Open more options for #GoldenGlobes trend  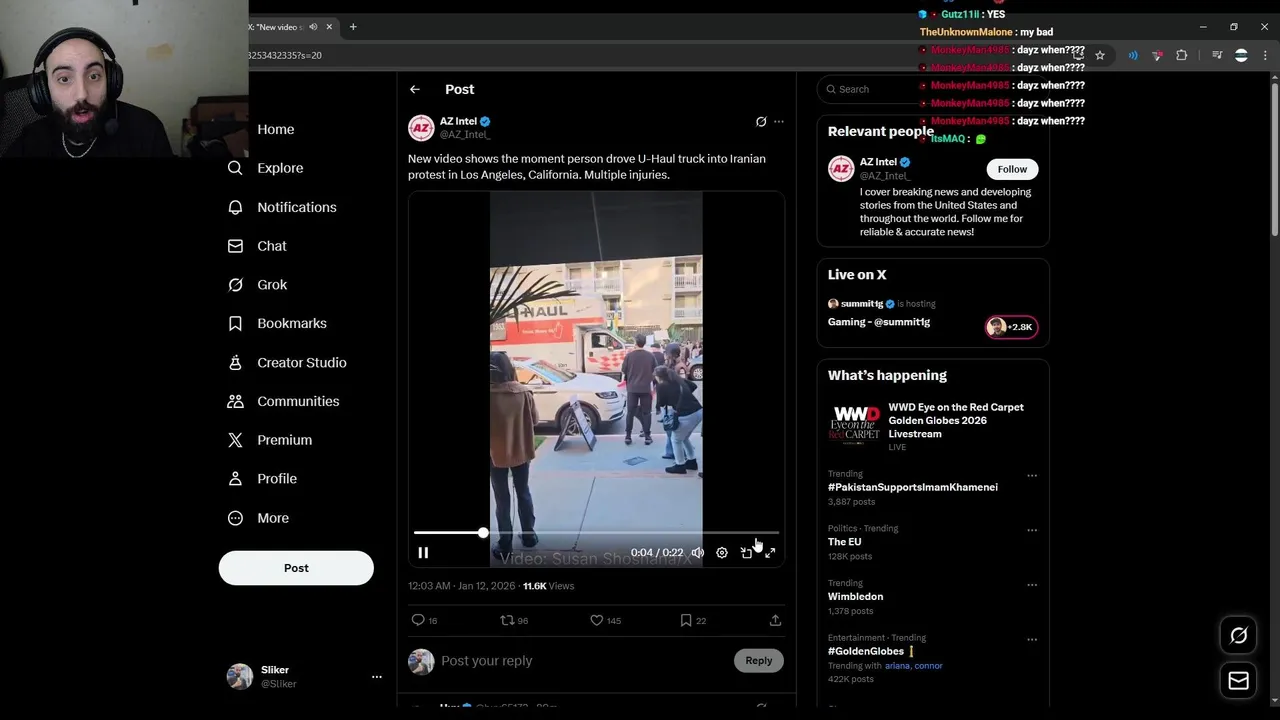tap(1032, 639)
